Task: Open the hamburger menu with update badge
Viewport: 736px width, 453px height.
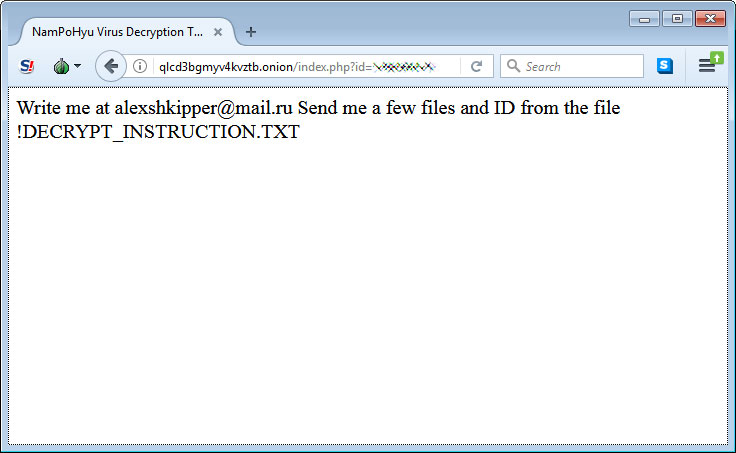Action: click(x=709, y=64)
